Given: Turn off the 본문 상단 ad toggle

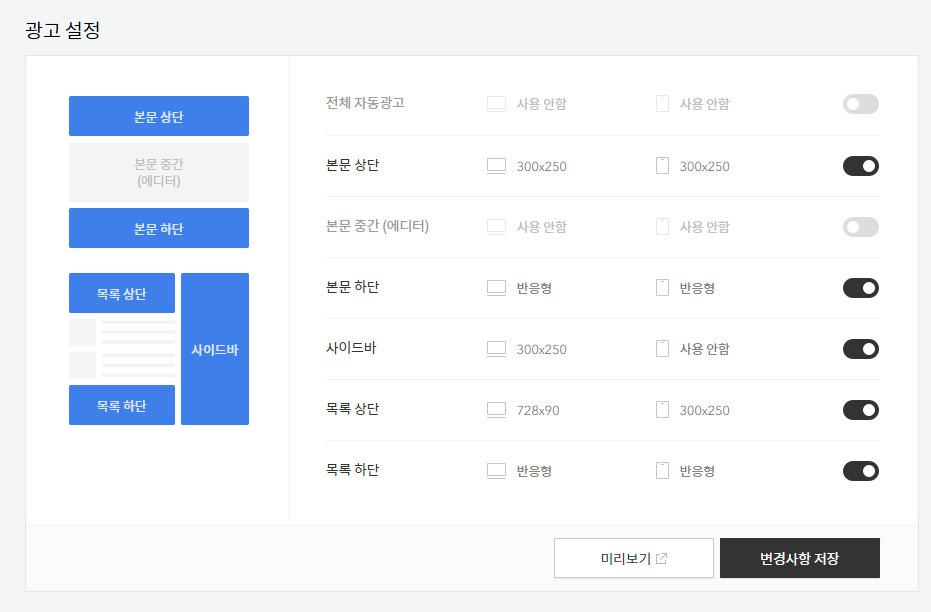Looking at the screenshot, I should 860,166.
